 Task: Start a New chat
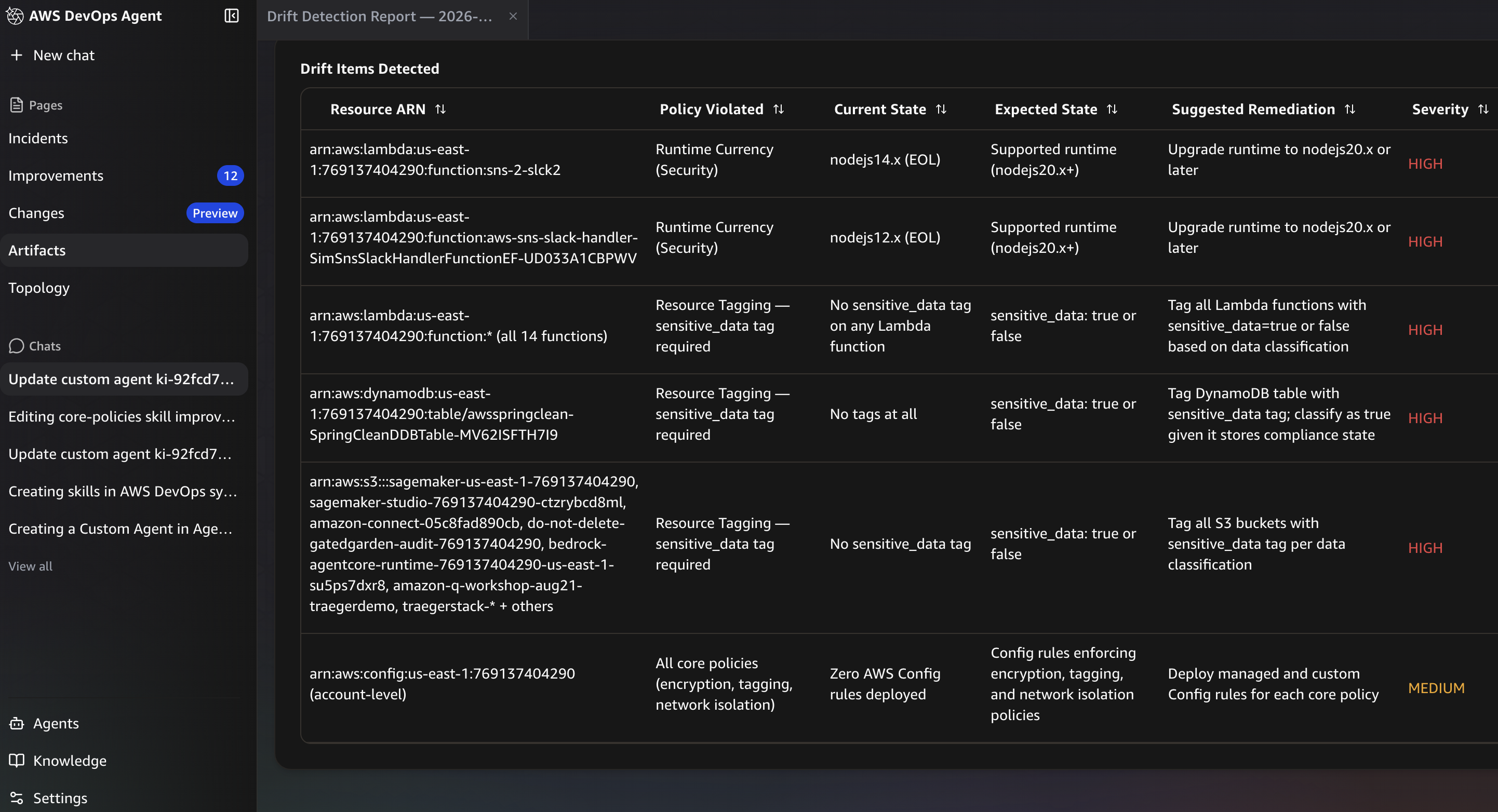[64, 55]
